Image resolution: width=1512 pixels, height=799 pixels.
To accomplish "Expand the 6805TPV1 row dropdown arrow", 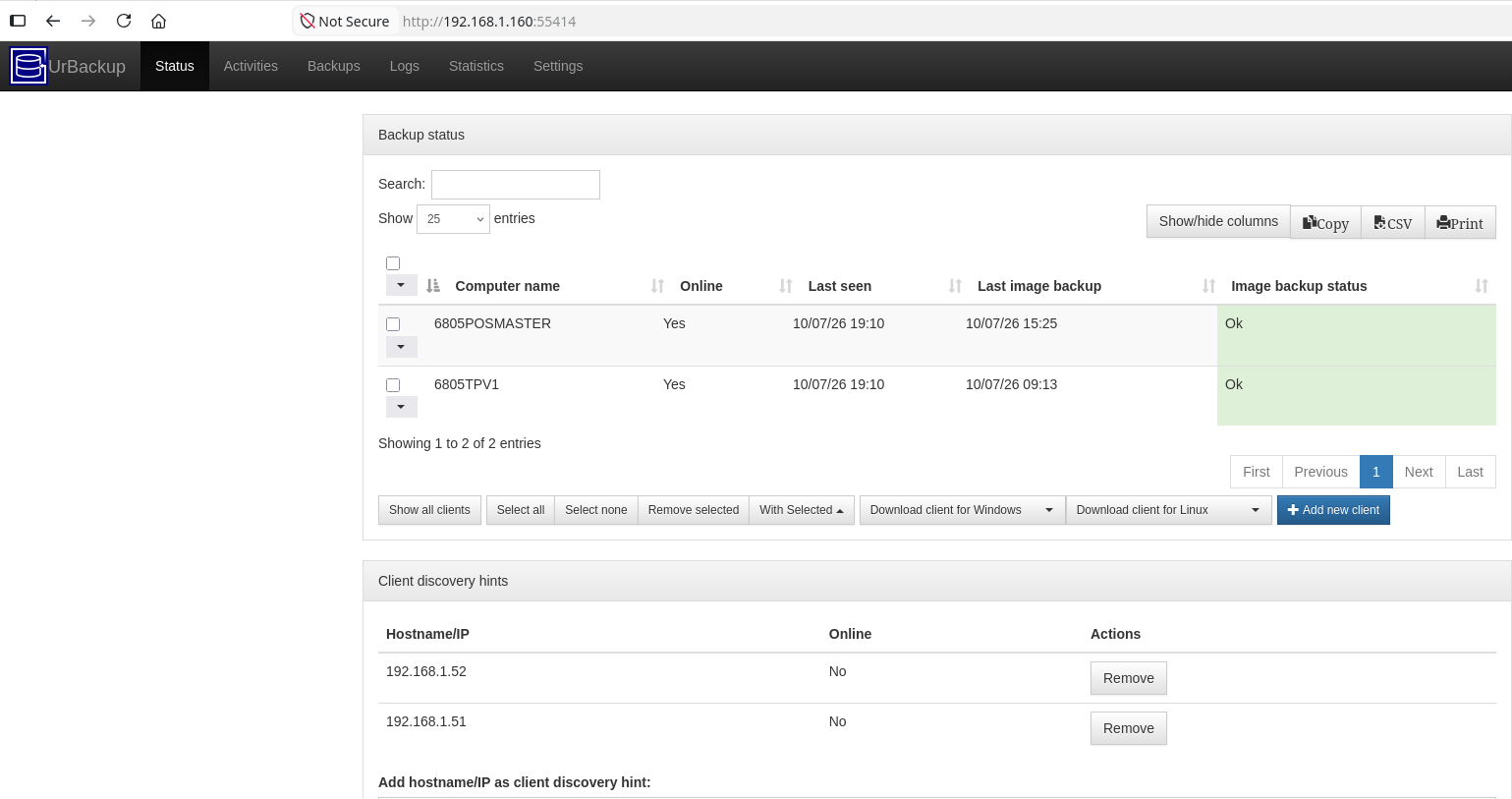I will (x=401, y=407).
